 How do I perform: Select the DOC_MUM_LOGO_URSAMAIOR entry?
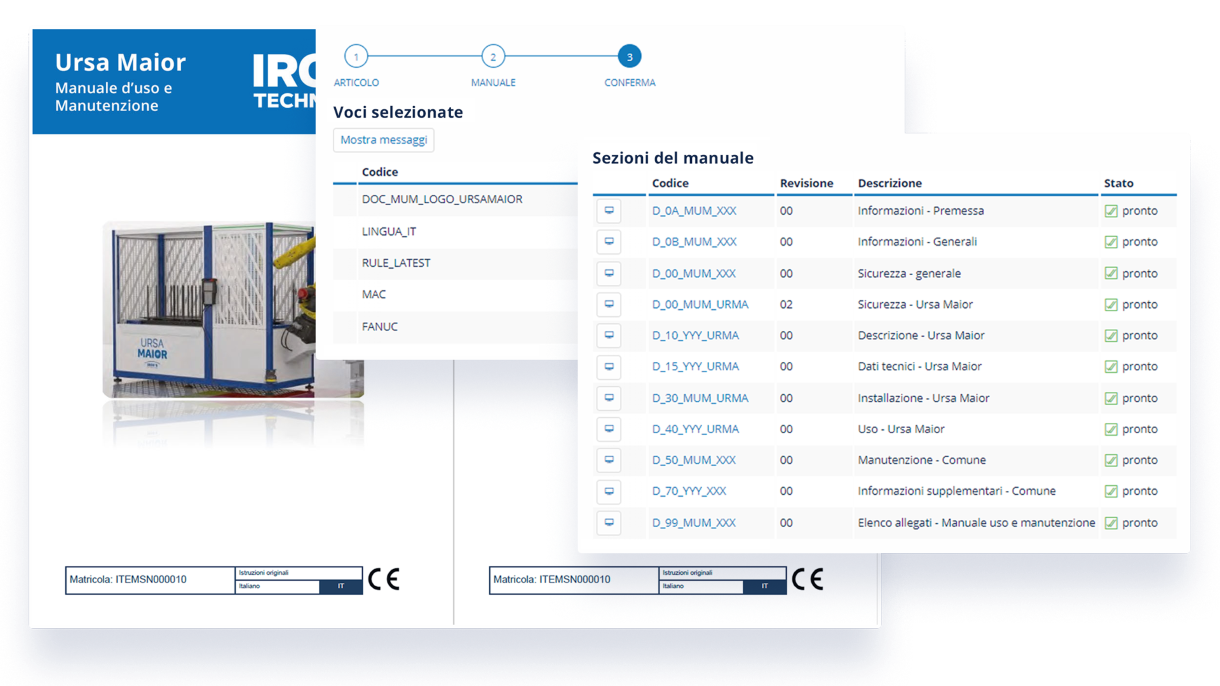442,199
